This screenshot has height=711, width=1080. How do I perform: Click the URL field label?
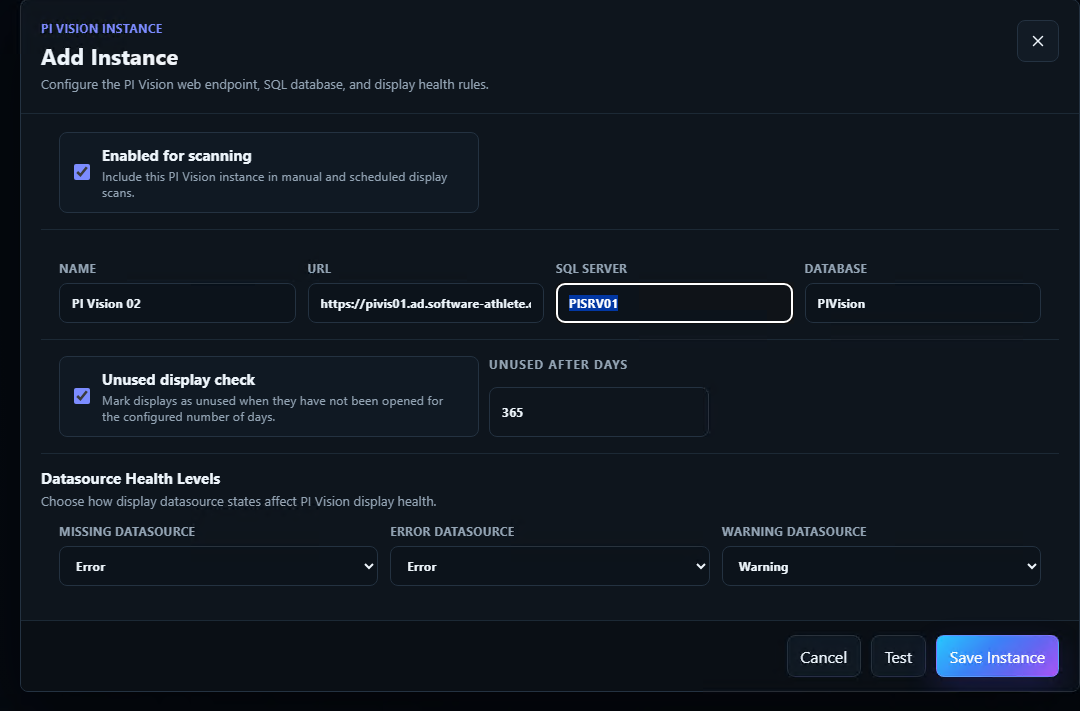(x=319, y=269)
